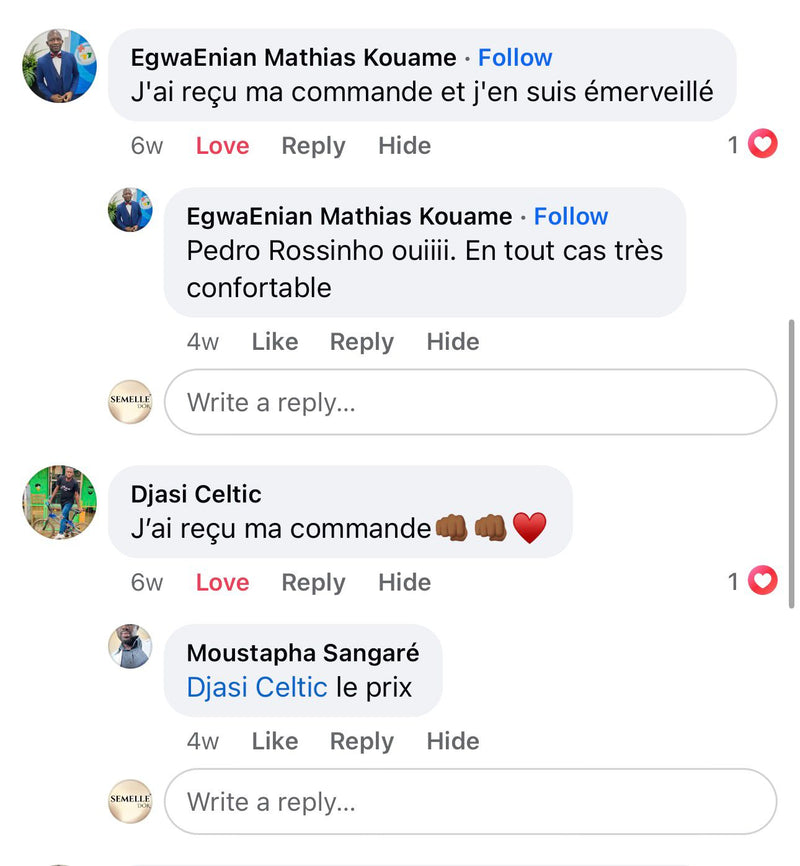
Task: Follow EgwaEnian Mathias Kouame from the top comment
Action: tap(515, 58)
